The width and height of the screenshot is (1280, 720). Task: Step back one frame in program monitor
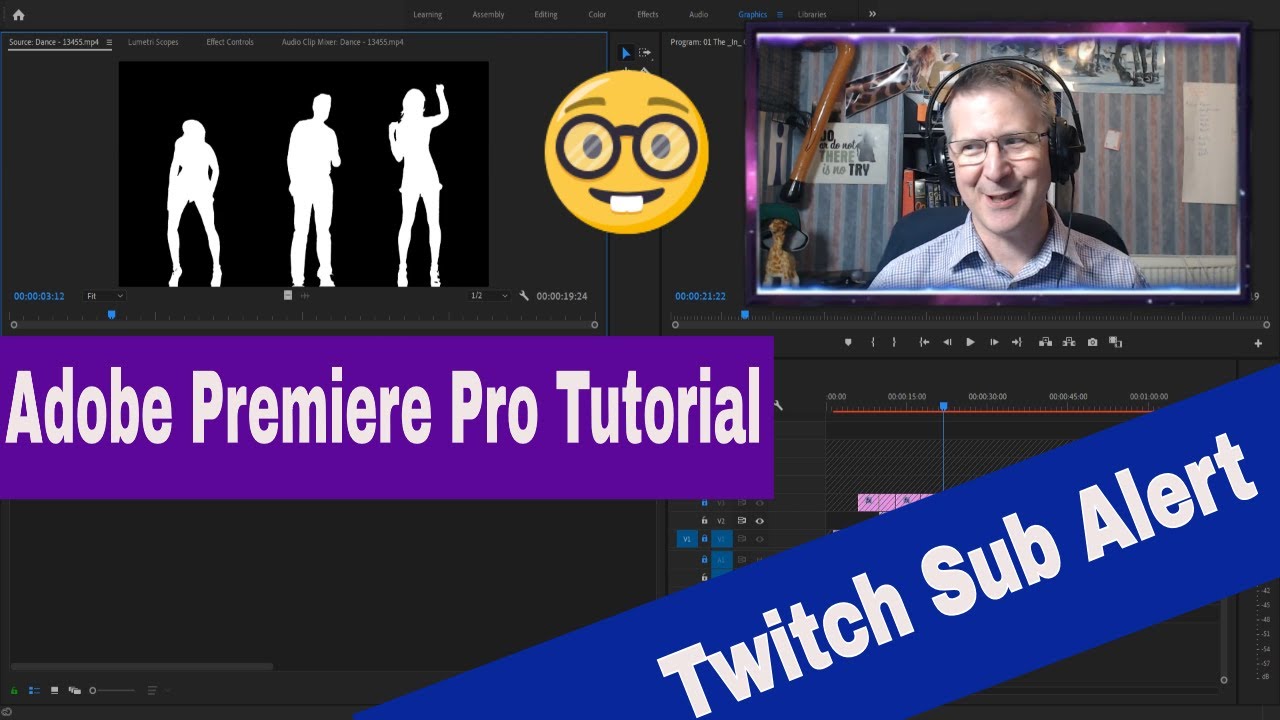click(x=947, y=342)
